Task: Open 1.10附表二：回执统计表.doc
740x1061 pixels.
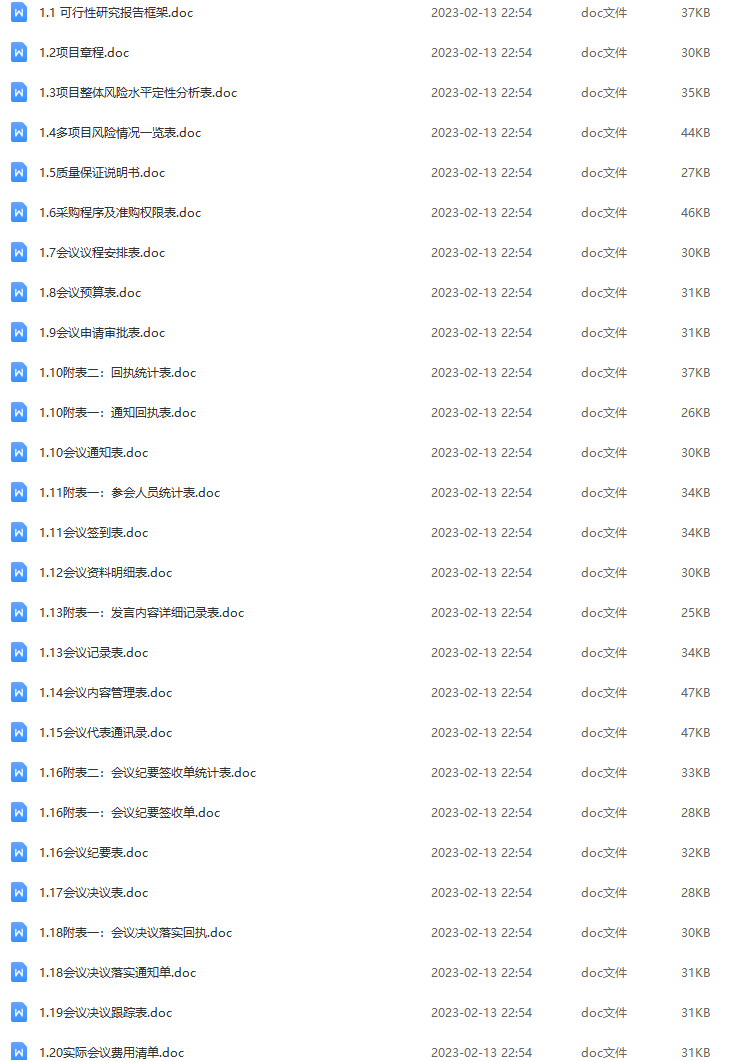Action: (x=118, y=372)
